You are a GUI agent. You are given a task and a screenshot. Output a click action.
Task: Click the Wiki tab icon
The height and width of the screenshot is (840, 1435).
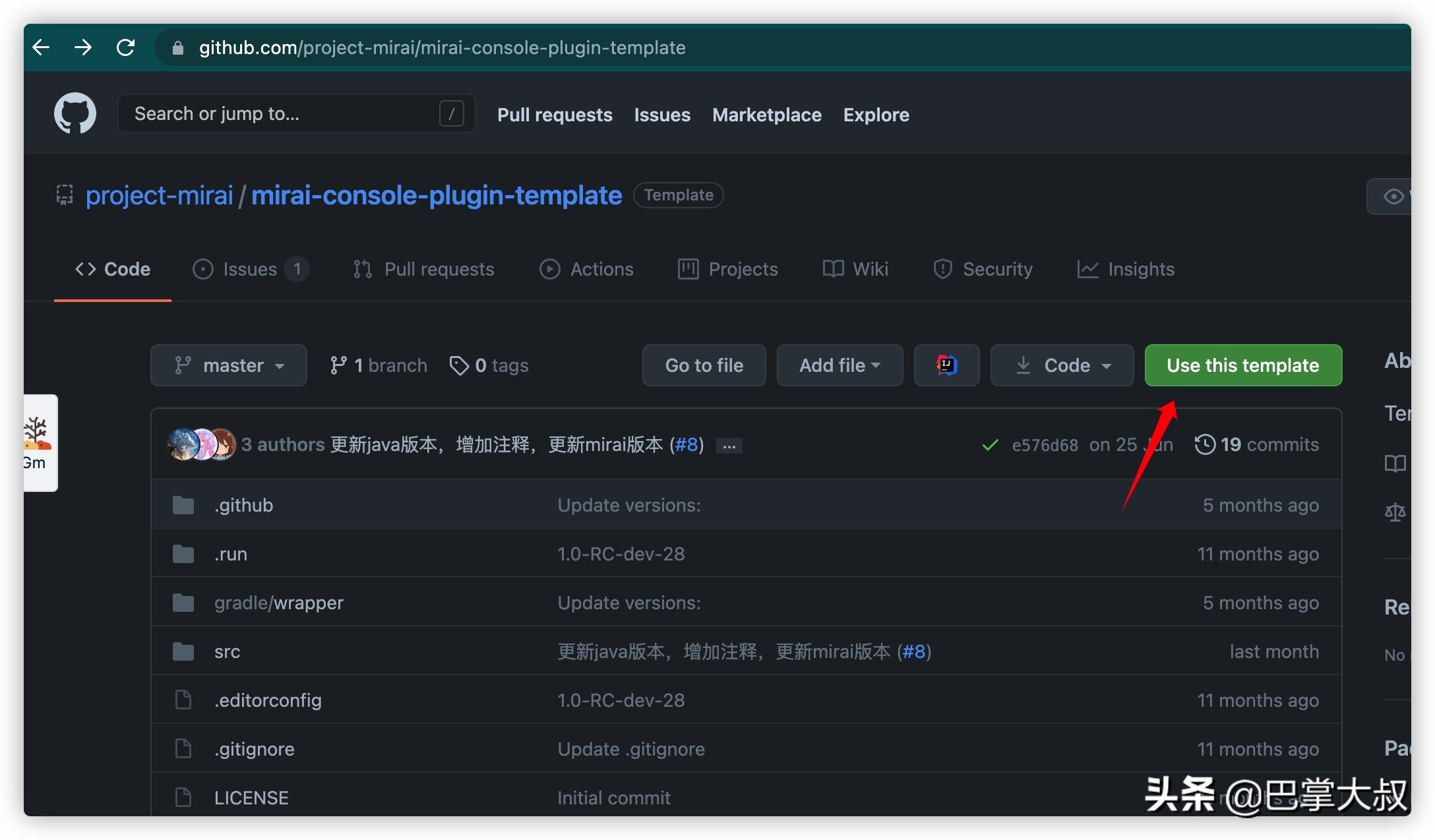tap(832, 269)
